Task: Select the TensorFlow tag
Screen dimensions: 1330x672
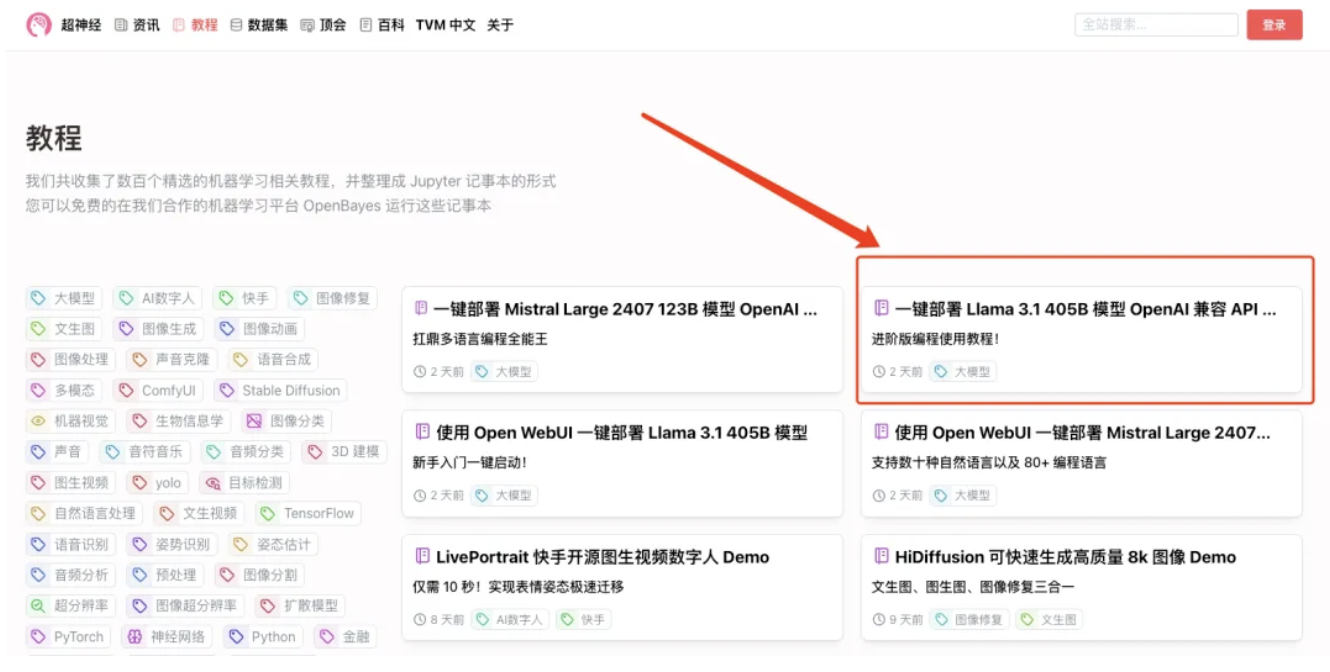Action: click(308, 514)
